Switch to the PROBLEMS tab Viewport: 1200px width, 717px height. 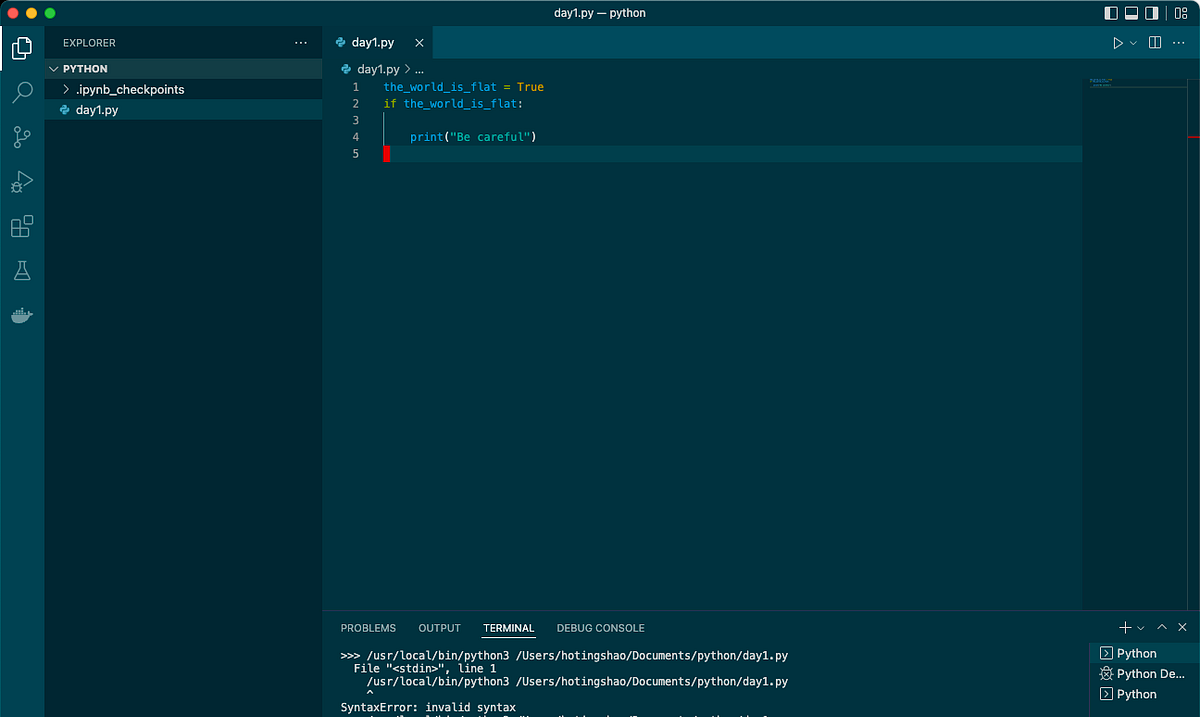point(368,628)
